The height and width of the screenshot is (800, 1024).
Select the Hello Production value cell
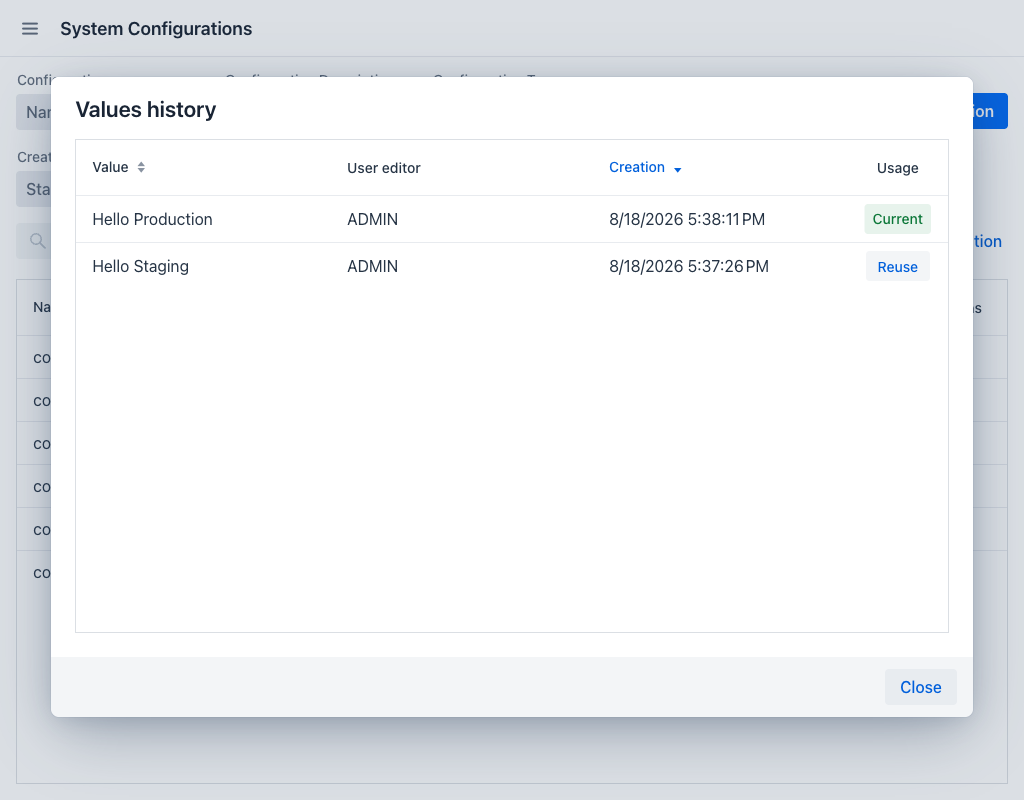[x=152, y=219]
